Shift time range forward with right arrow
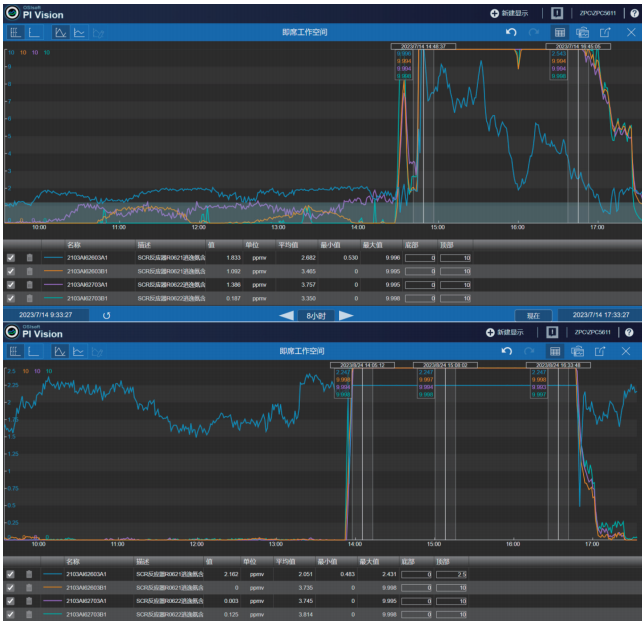 (x=346, y=315)
